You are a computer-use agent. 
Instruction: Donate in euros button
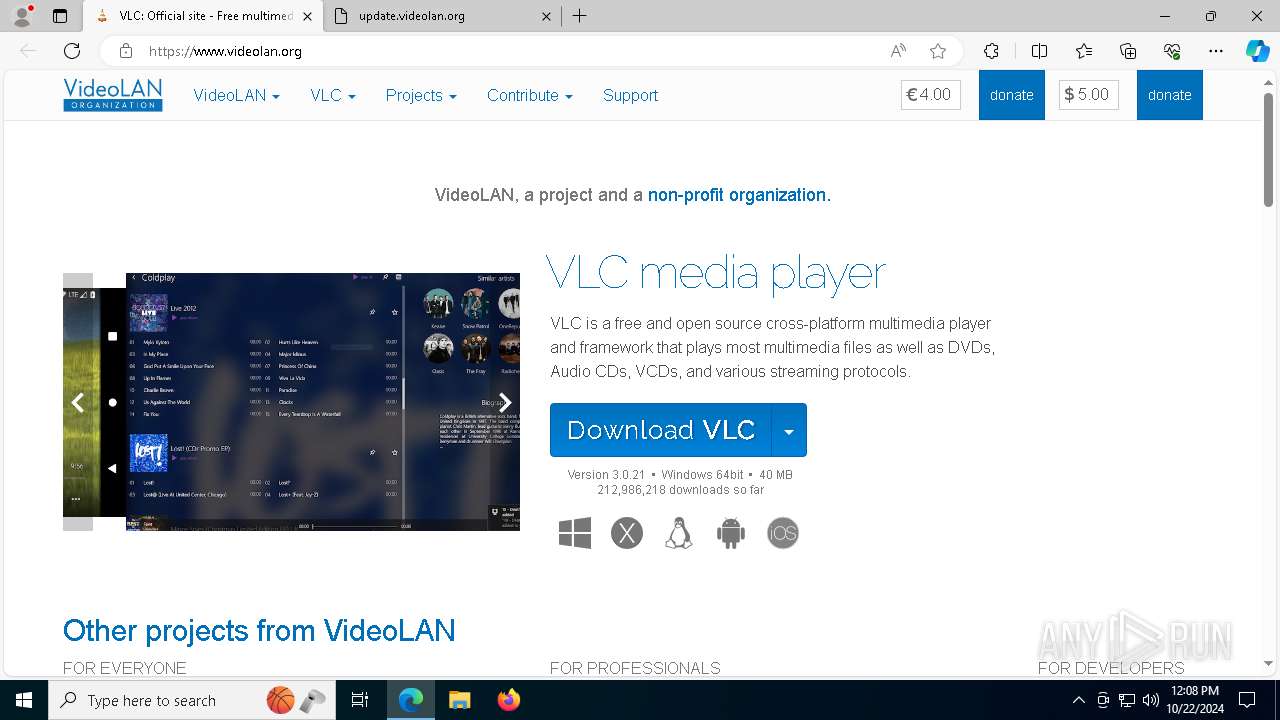point(1012,95)
